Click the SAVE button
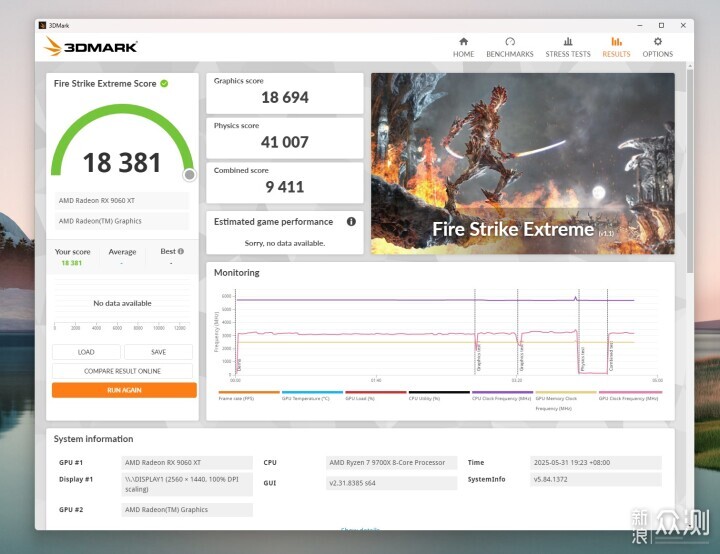Viewport: 720px width, 554px height. point(158,352)
